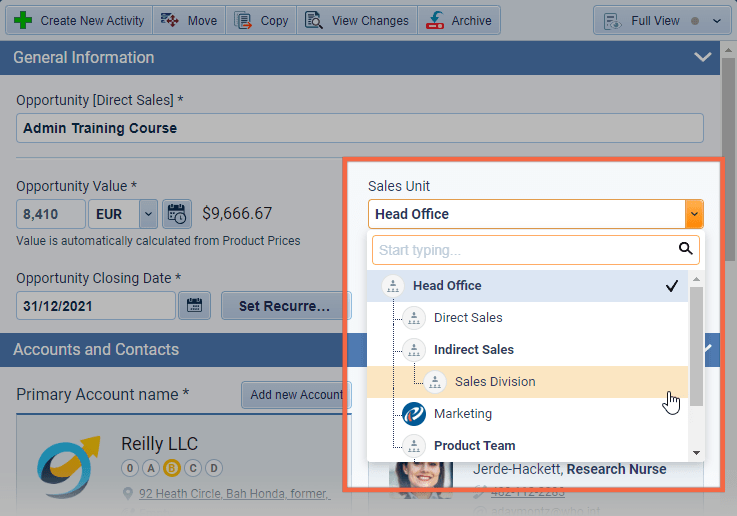Select the Marketing sales unit
Viewport: 737px width, 516px height.
pos(462,414)
